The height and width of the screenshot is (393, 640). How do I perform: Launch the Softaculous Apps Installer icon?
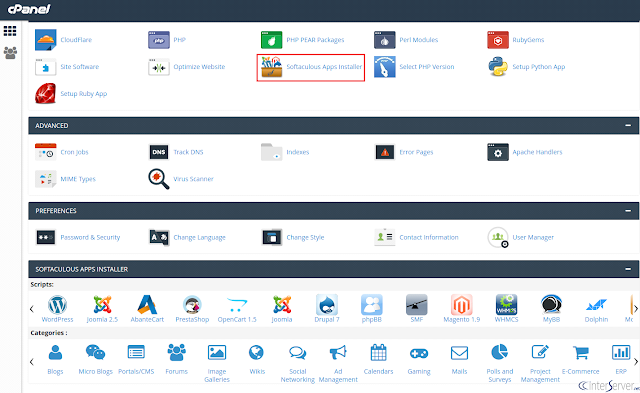(x=271, y=67)
